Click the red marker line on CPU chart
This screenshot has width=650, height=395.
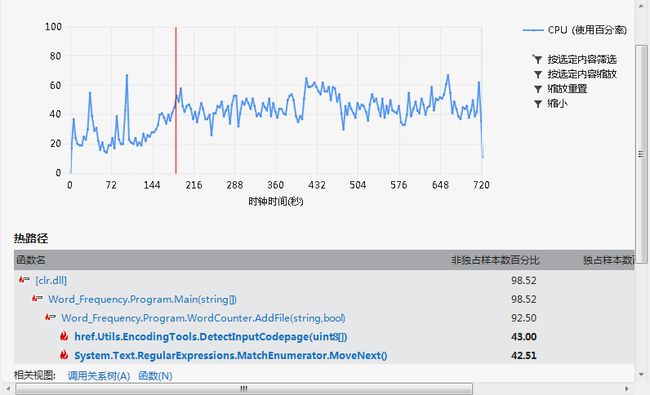click(x=176, y=100)
